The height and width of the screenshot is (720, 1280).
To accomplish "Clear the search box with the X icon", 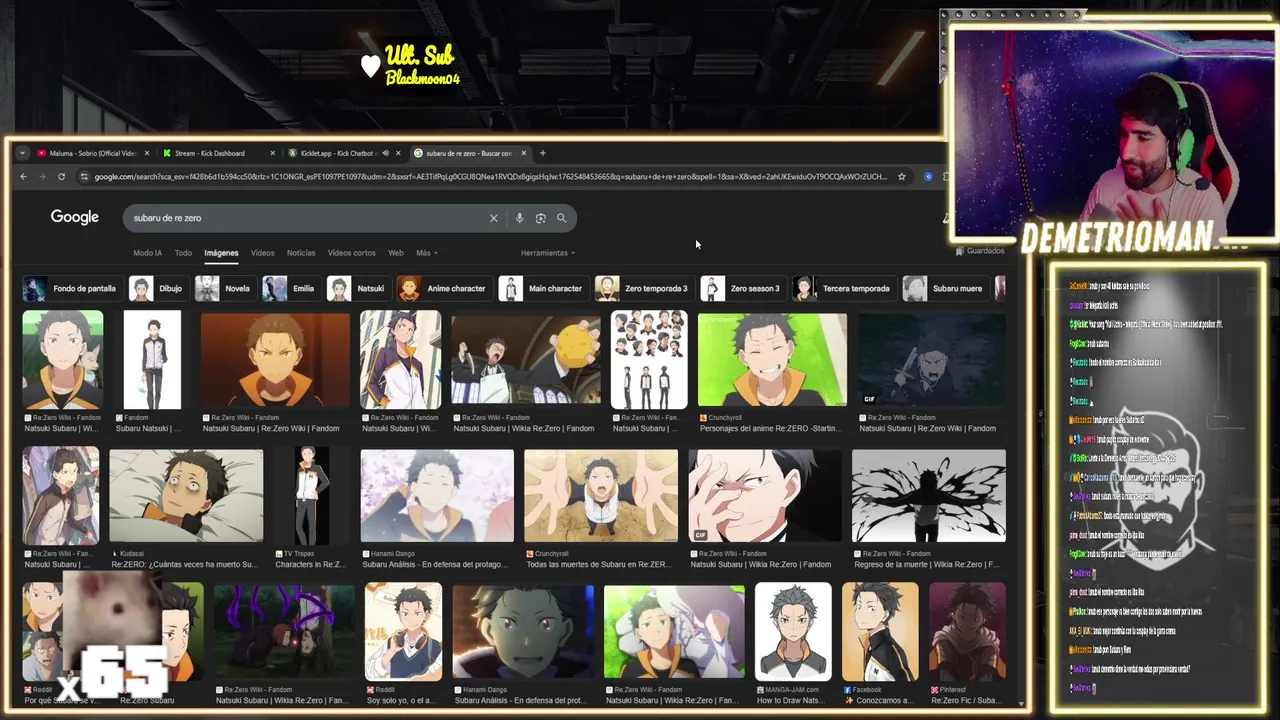I will pos(493,218).
